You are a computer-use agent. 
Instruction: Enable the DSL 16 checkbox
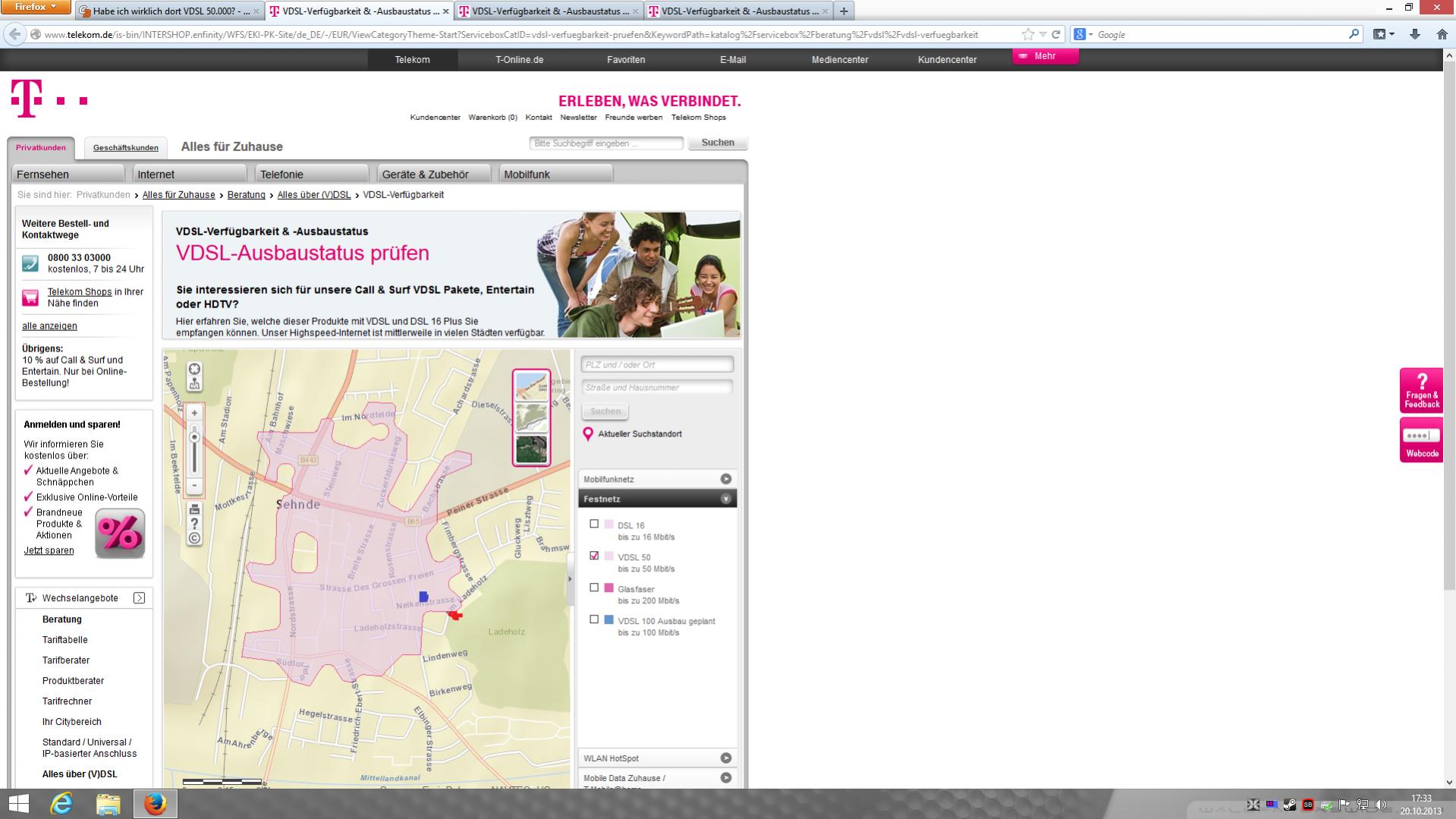(594, 524)
